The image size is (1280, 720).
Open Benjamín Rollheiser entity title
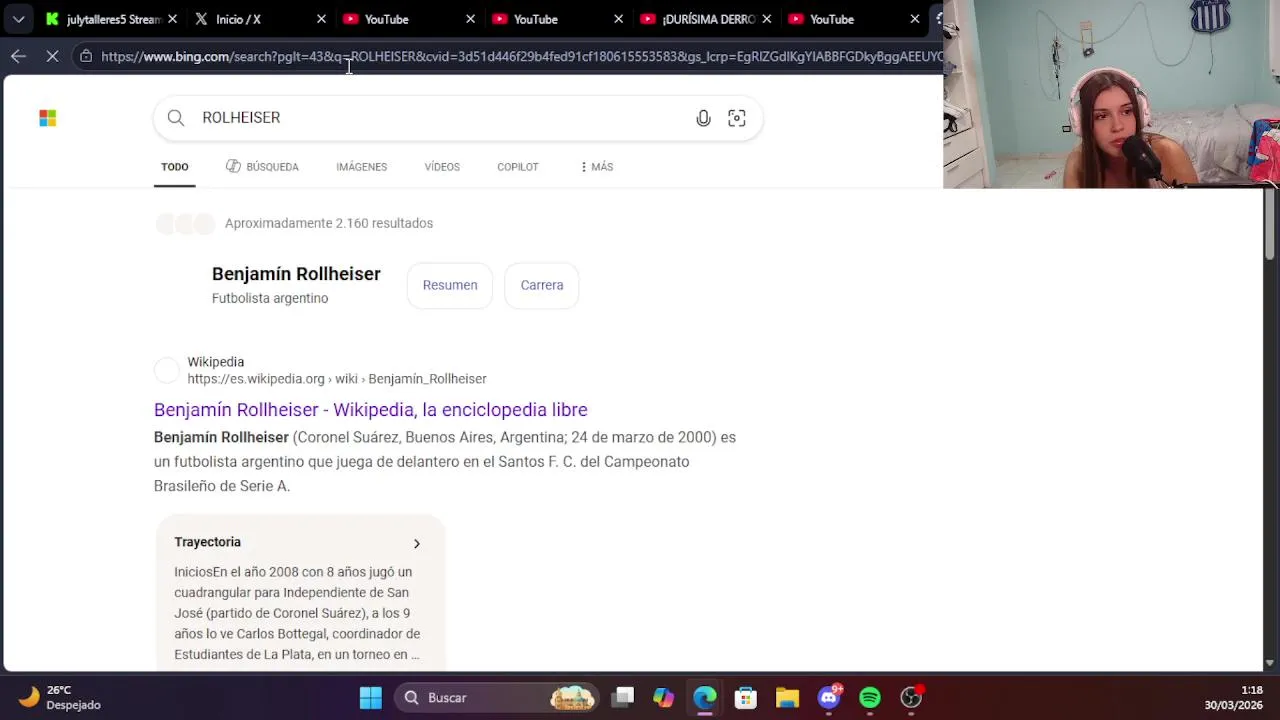[x=296, y=274]
